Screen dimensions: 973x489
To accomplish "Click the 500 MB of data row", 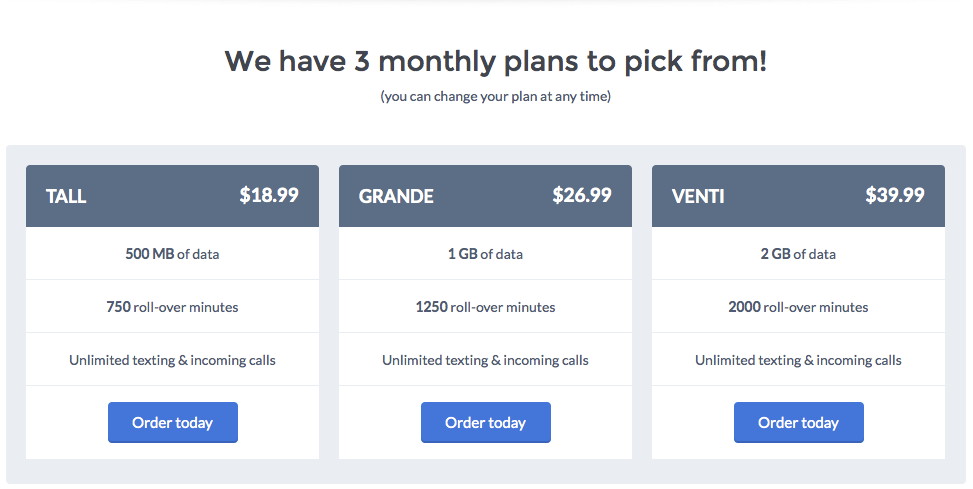I will (173, 254).
